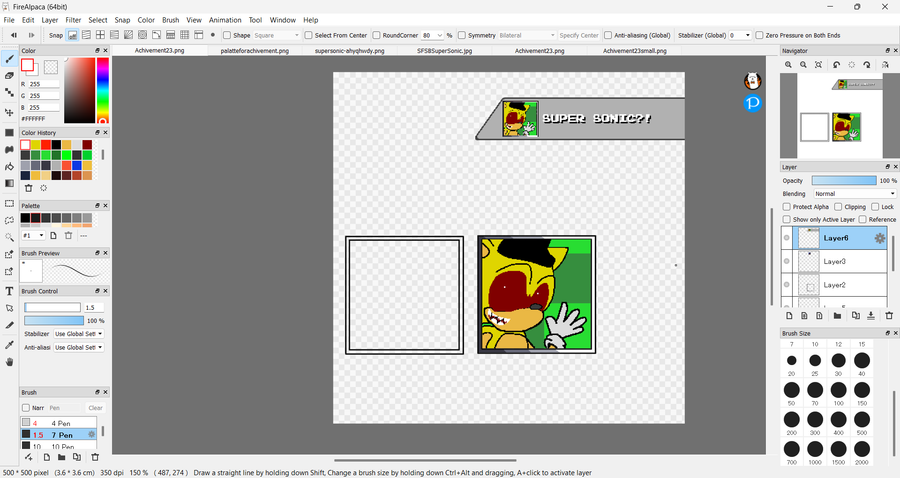Select the Dot tool below the eraser
The height and width of the screenshot is (478, 900).
click(9, 92)
